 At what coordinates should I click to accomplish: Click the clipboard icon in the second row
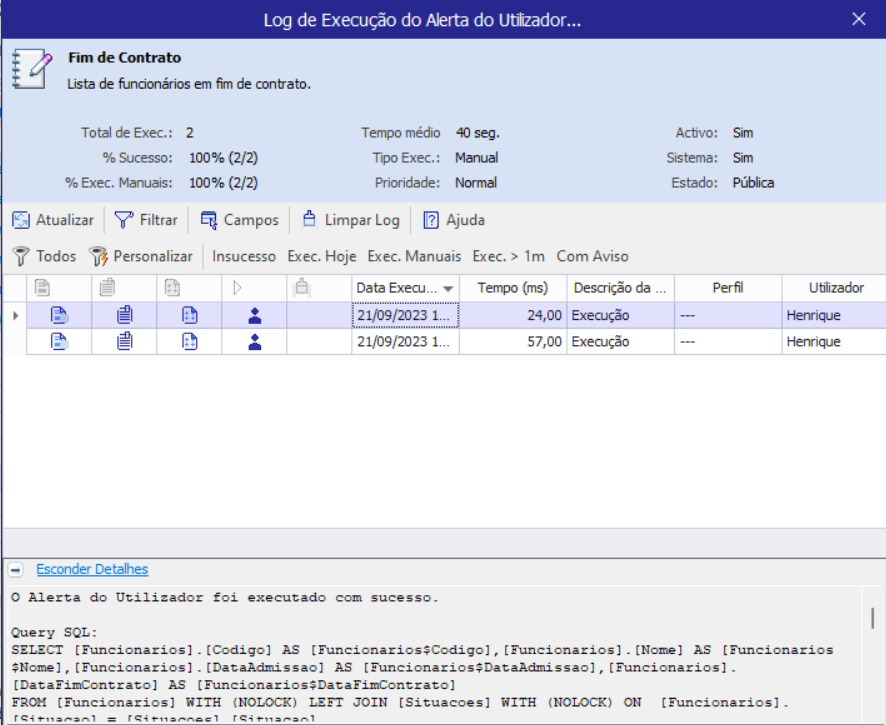point(124,342)
